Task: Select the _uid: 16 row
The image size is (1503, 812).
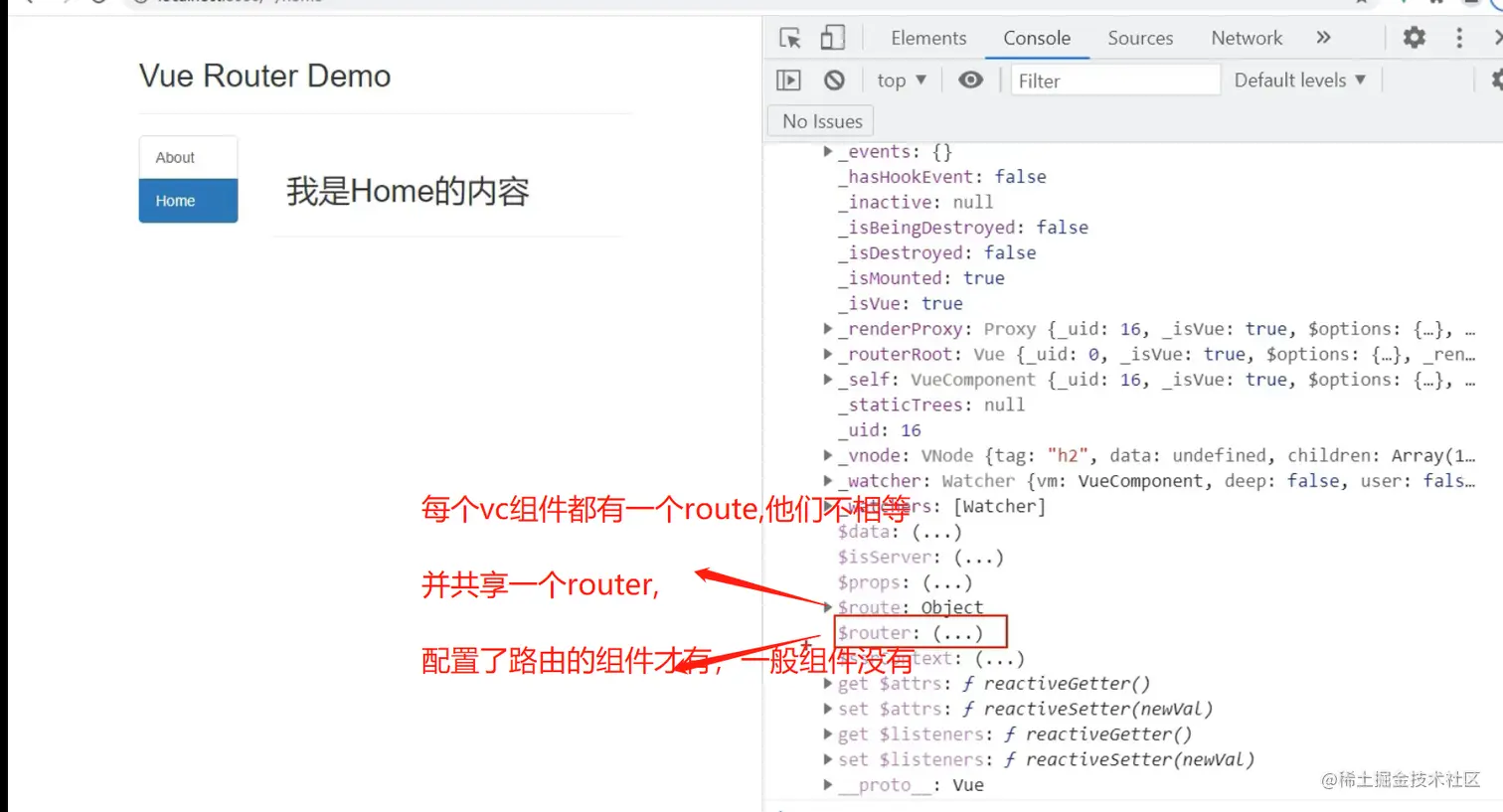Action: tap(880, 430)
